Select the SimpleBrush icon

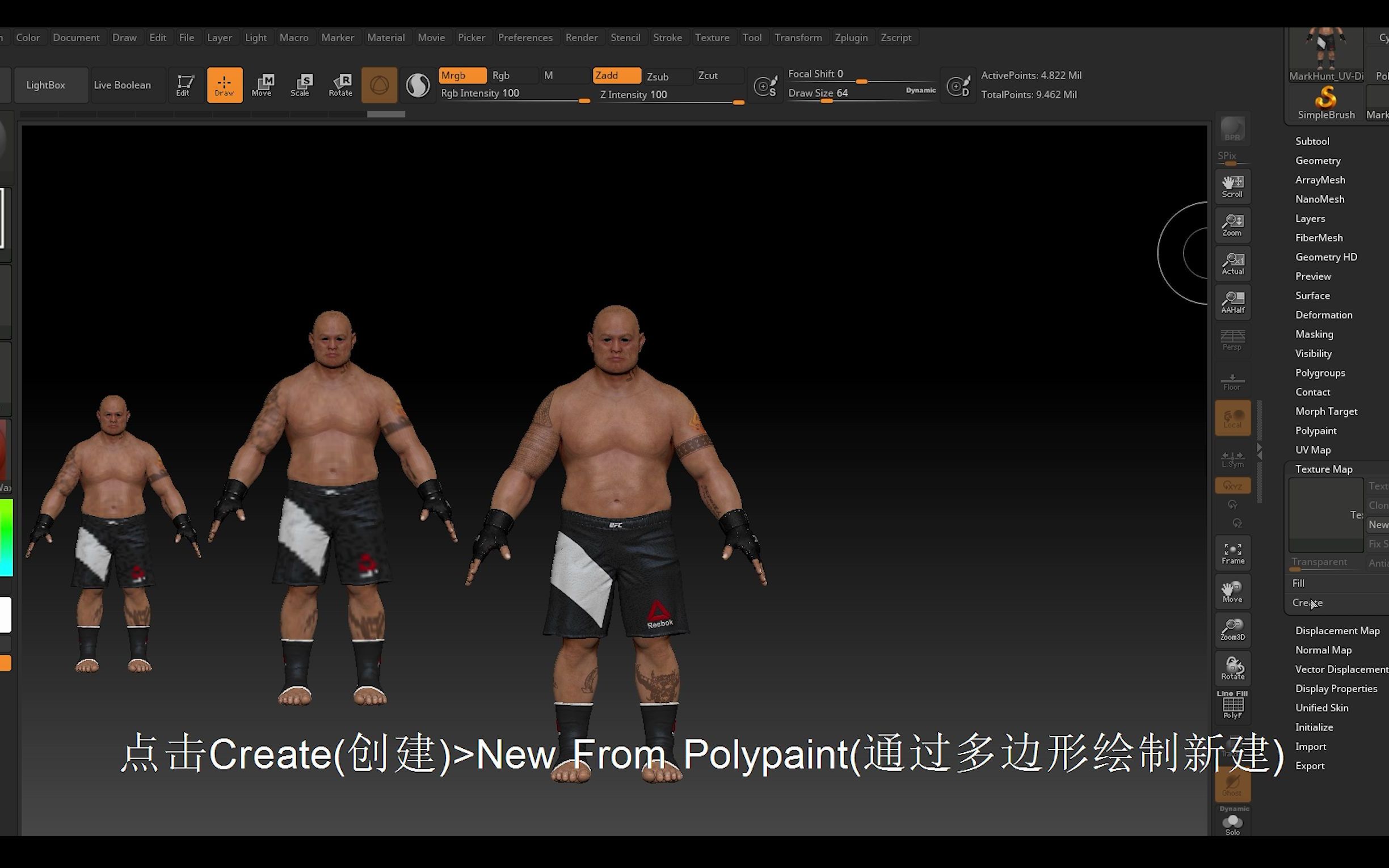point(1325,102)
